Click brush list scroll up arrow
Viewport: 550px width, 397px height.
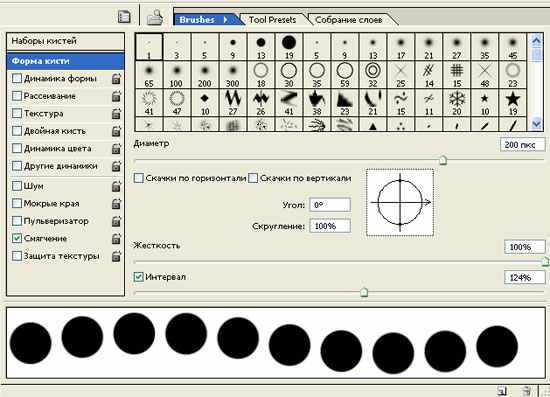[536, 41]
